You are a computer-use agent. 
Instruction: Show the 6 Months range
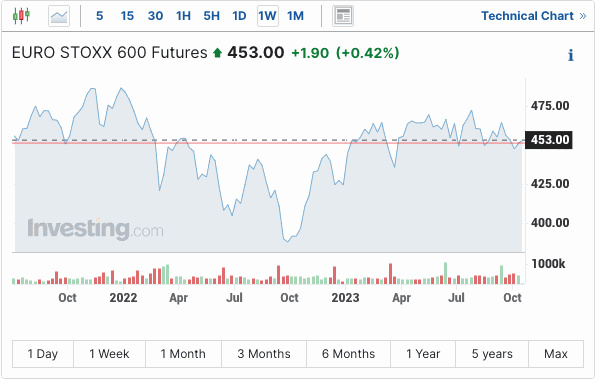pyautogui.click(x=348, y=354)
